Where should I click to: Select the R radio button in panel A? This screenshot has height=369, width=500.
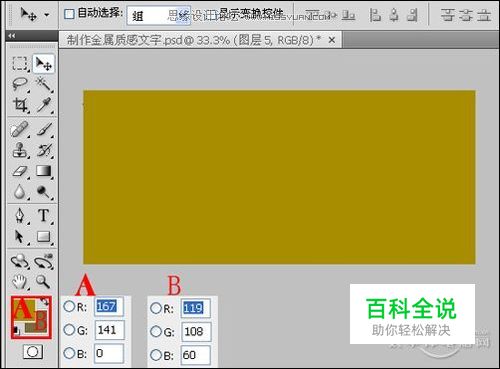69,306
